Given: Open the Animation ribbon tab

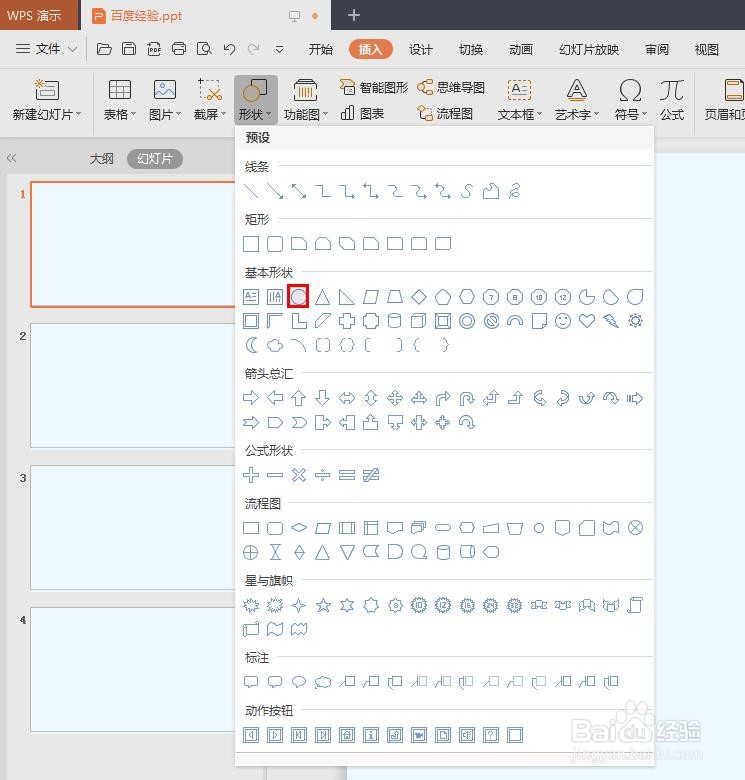Looking at the screenshot, I should (x=521, y=49).
